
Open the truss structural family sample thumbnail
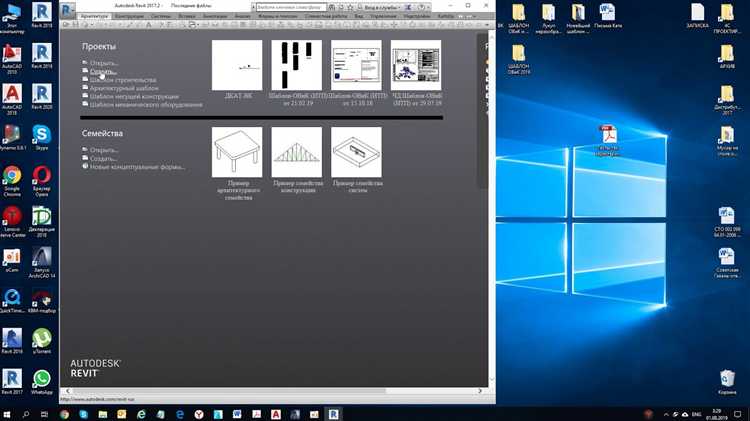pos(297,152)
